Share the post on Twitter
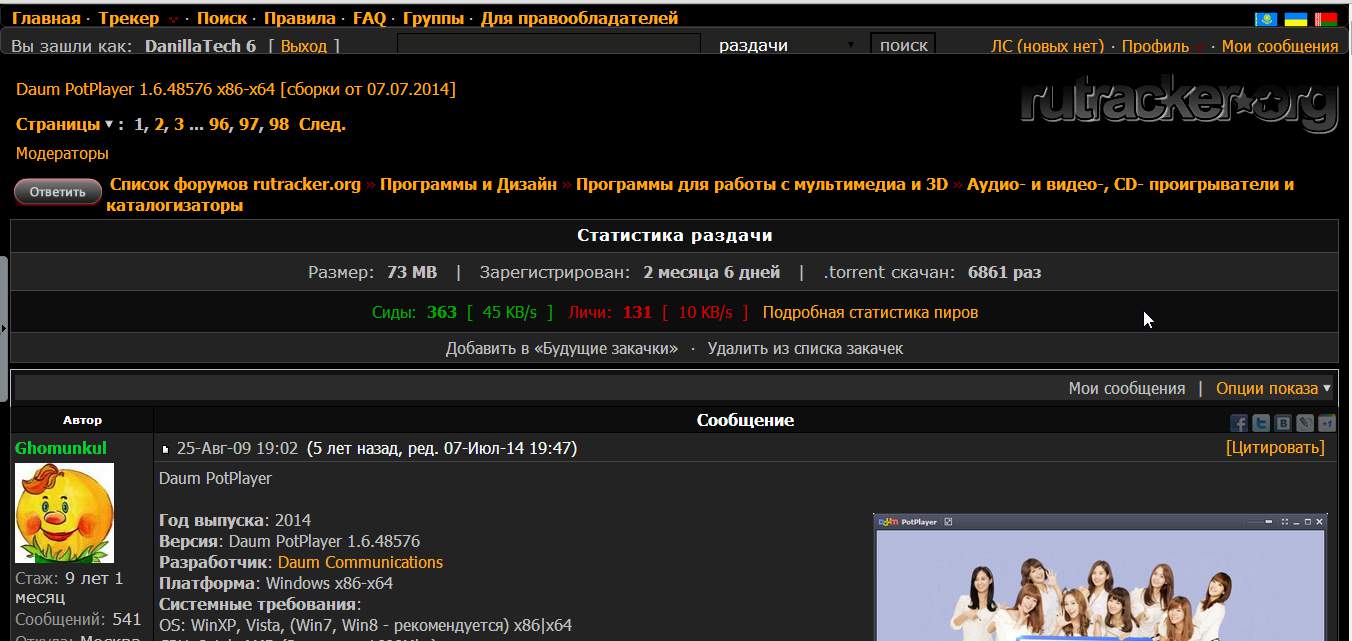Viewport: 1352px width, 641px height. (1261, 423)
